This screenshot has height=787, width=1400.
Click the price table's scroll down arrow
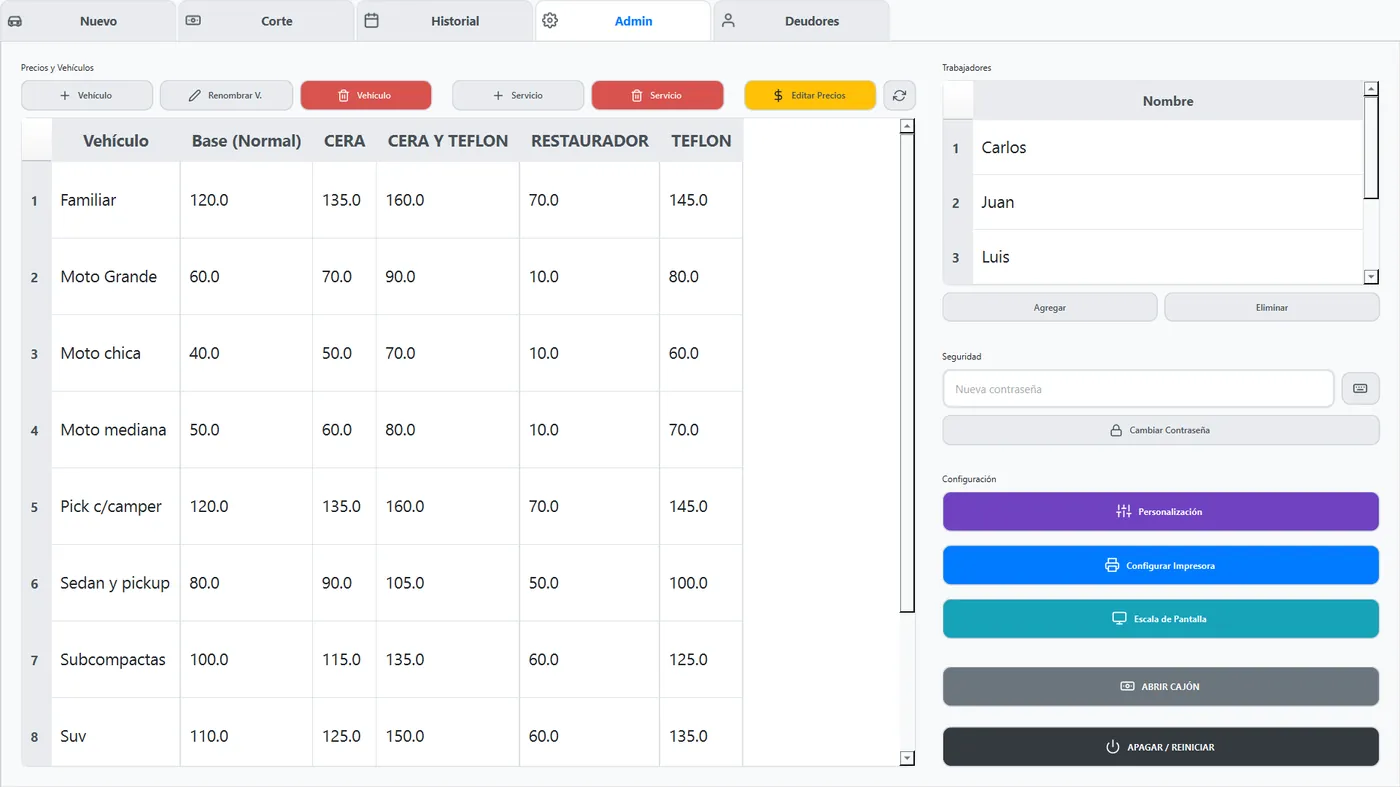point(907,758)
